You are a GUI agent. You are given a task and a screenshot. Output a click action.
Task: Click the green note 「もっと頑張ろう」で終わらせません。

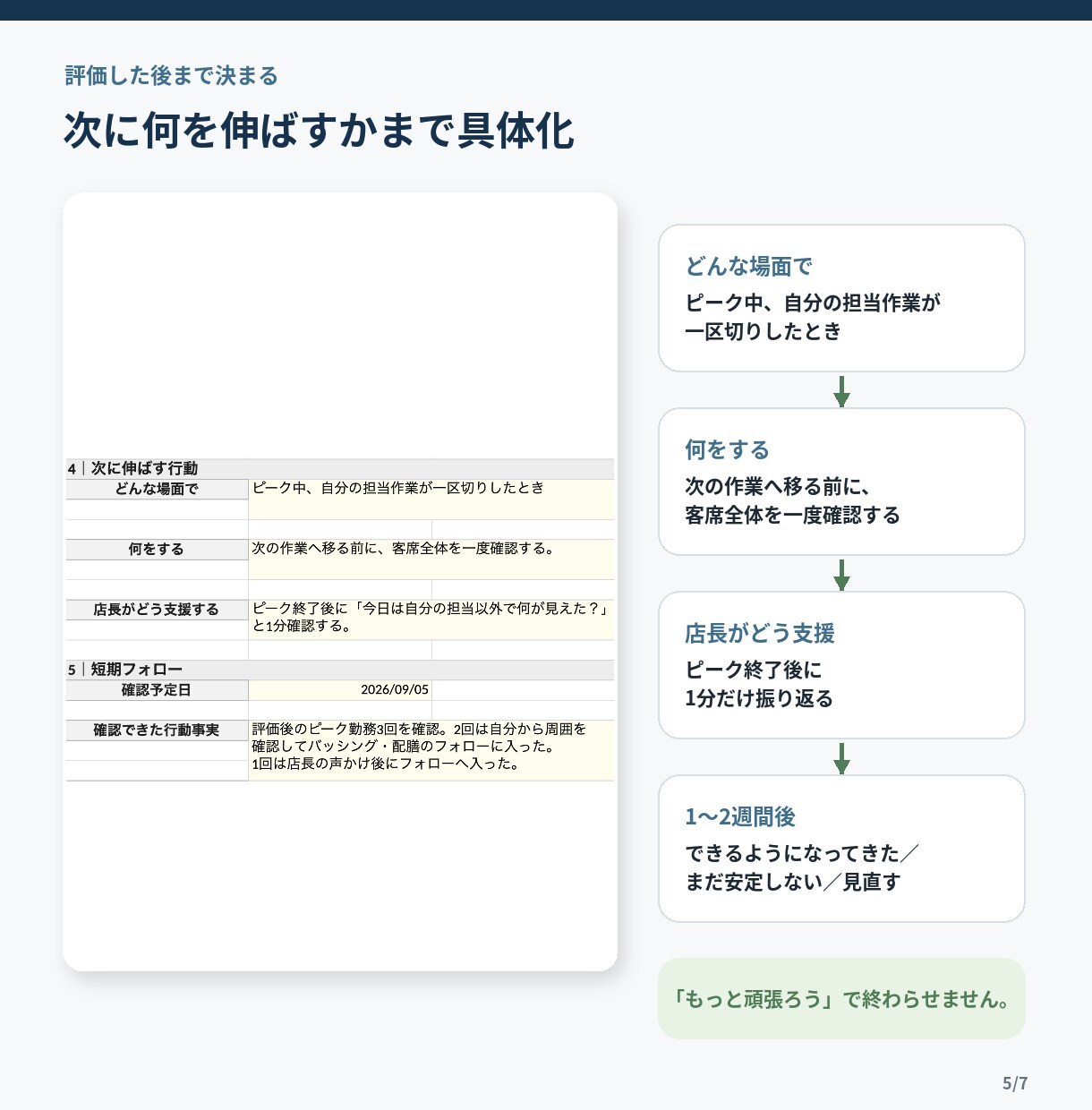coord(841,999)
